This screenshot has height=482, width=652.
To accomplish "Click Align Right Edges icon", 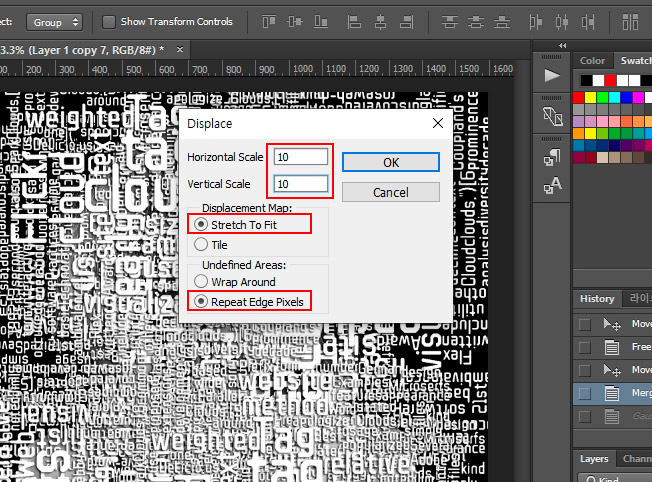I will 407,22.
